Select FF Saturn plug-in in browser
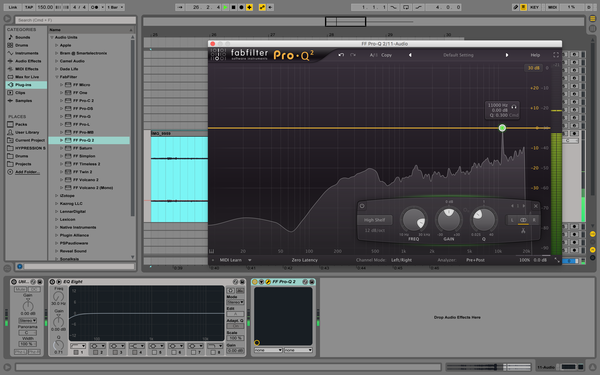 point(82,148)
